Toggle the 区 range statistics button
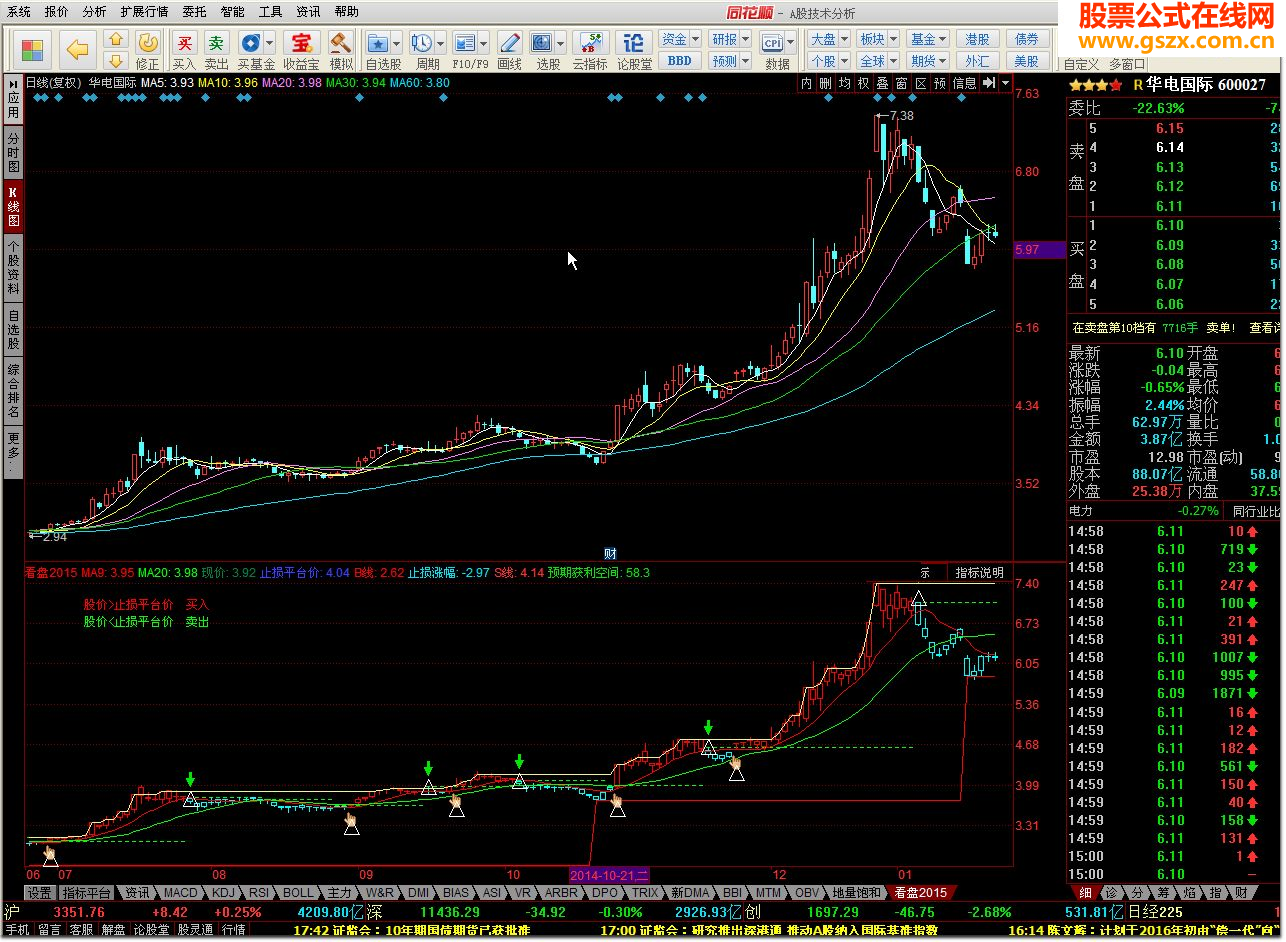 pos(920,84)
